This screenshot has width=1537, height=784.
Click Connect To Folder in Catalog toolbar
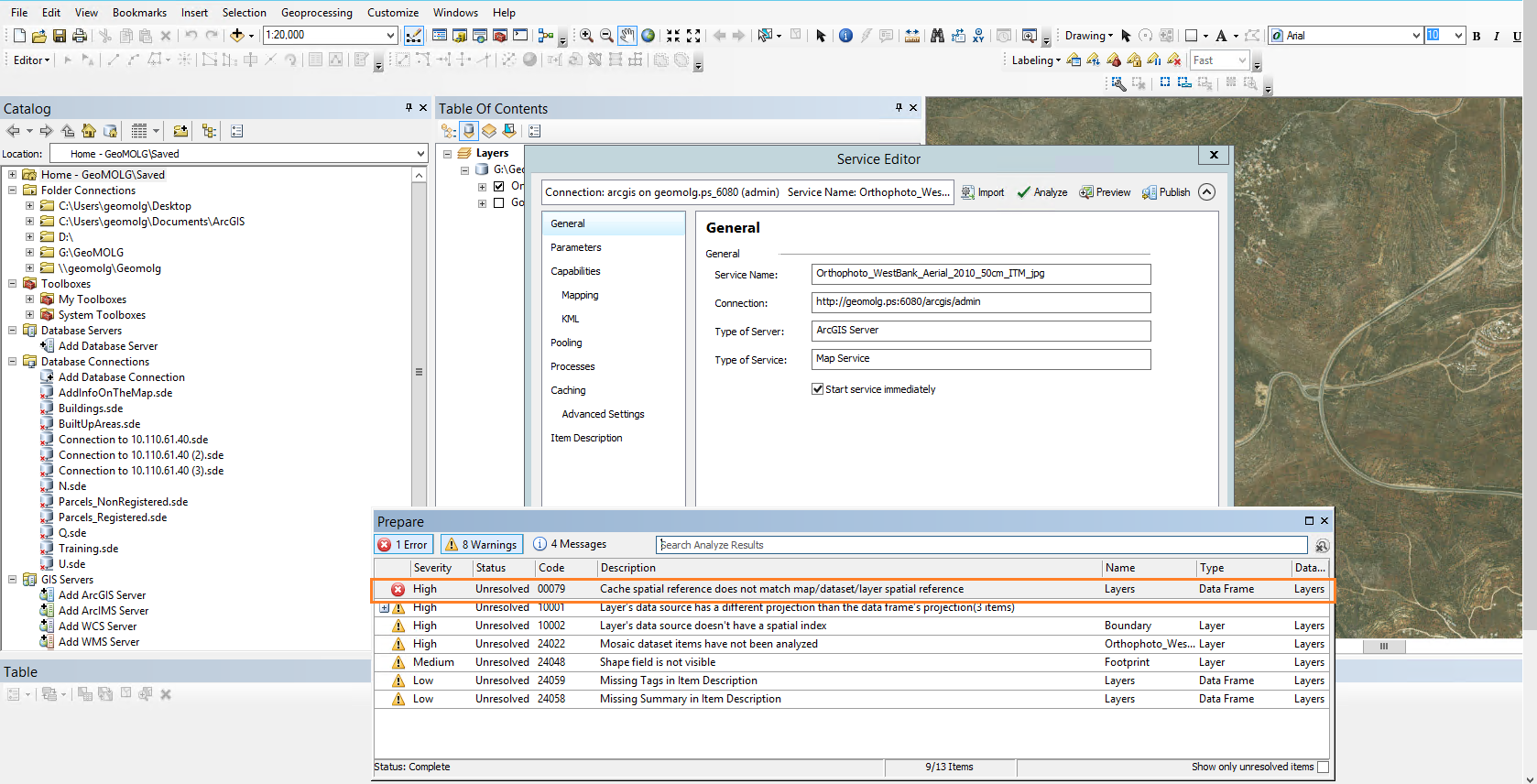[180, 131]
